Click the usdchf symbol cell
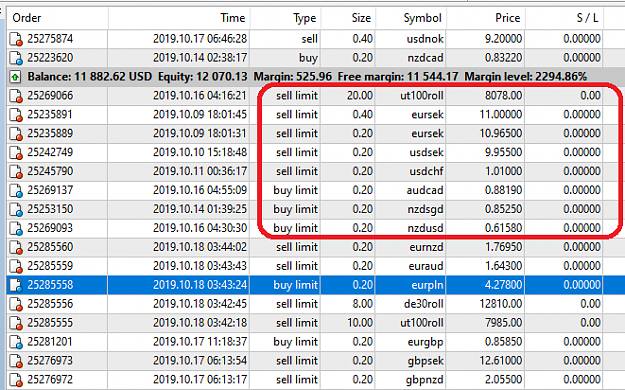Screen dimensions: 625x390 point(426,171)
